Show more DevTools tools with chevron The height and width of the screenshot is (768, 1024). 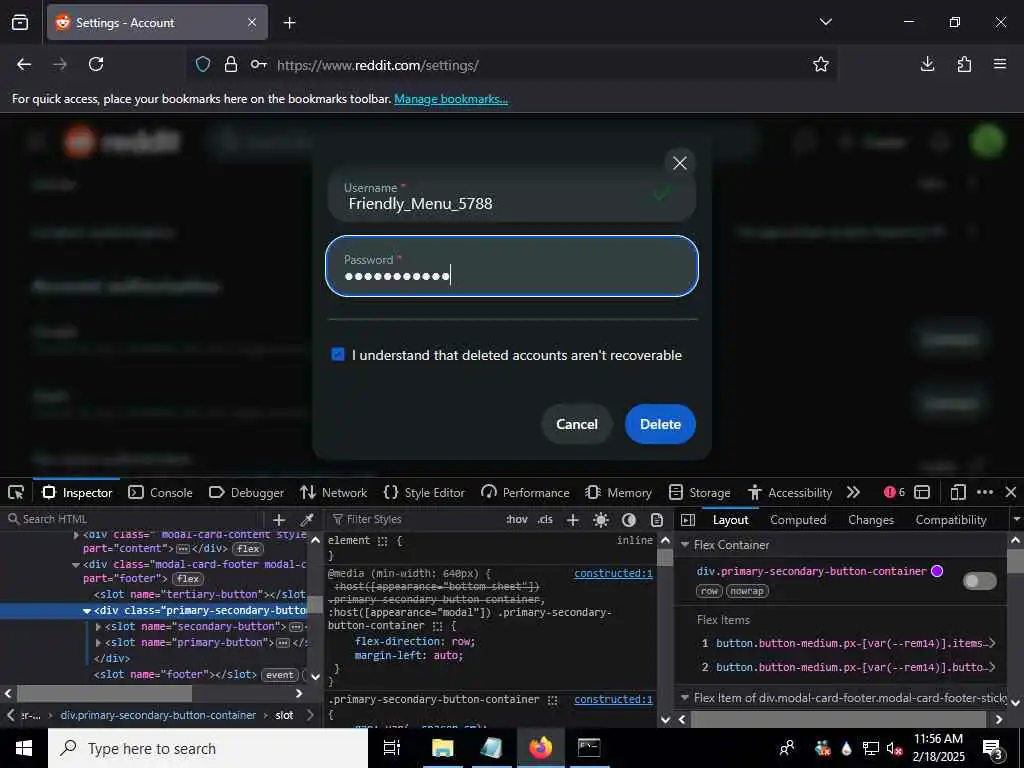pos(853,492)
